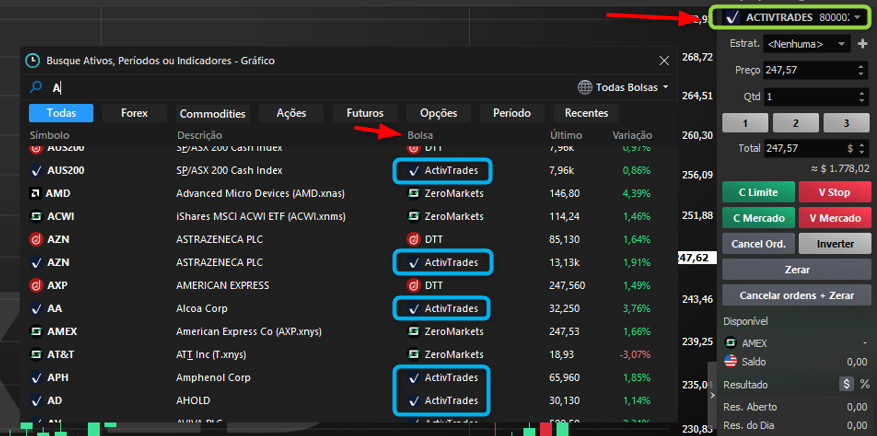Click the AMD logo icon in results

[x=35, y=193]
